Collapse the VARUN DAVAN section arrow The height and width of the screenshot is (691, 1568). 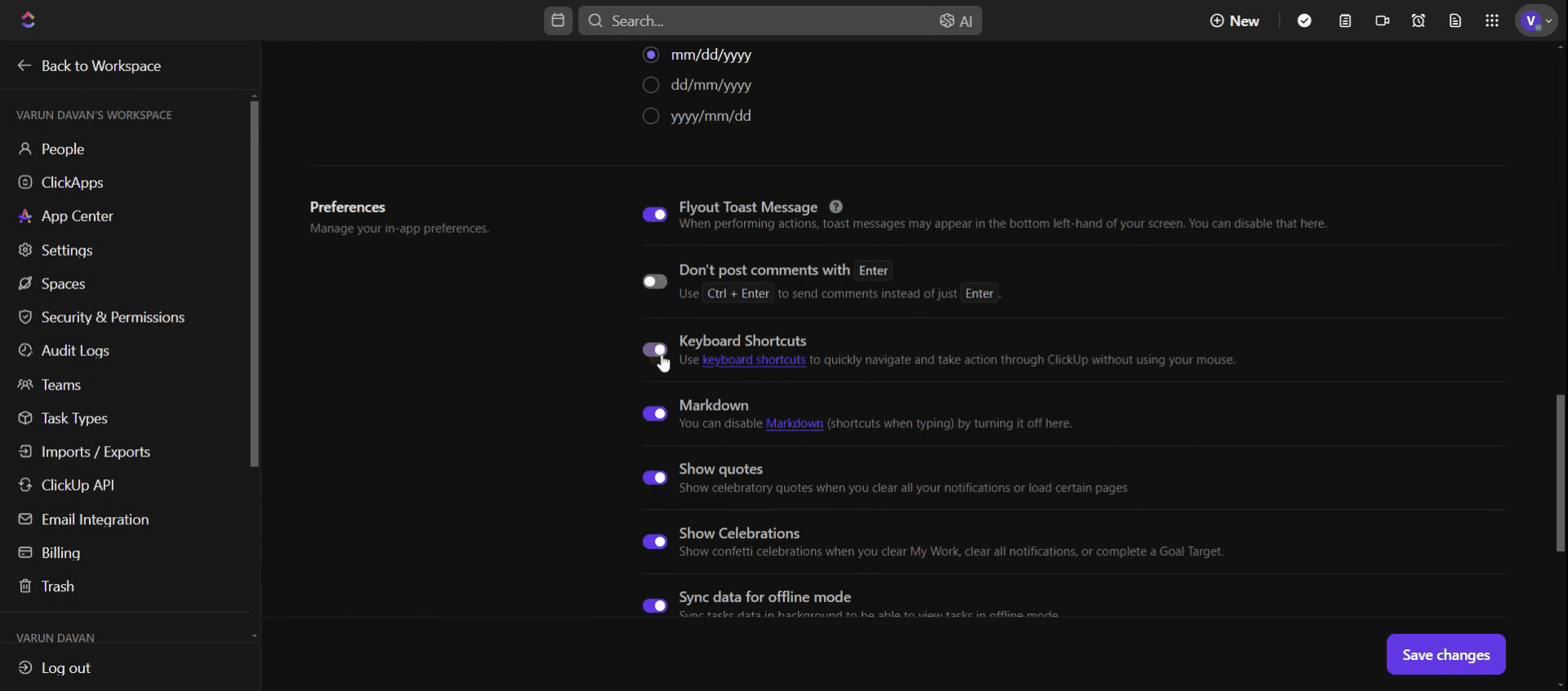tap(254, 636)
